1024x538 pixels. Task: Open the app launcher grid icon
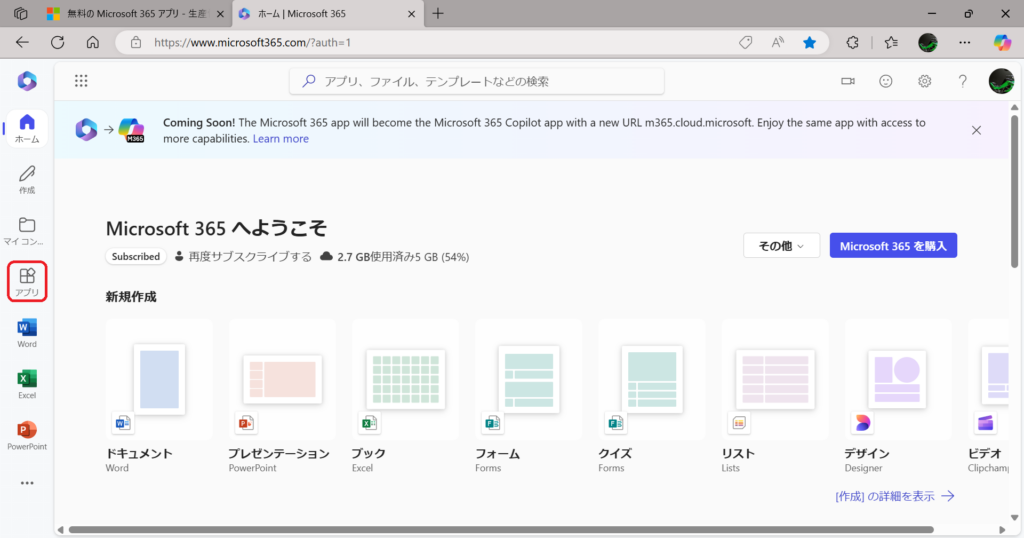pos(81,81)
